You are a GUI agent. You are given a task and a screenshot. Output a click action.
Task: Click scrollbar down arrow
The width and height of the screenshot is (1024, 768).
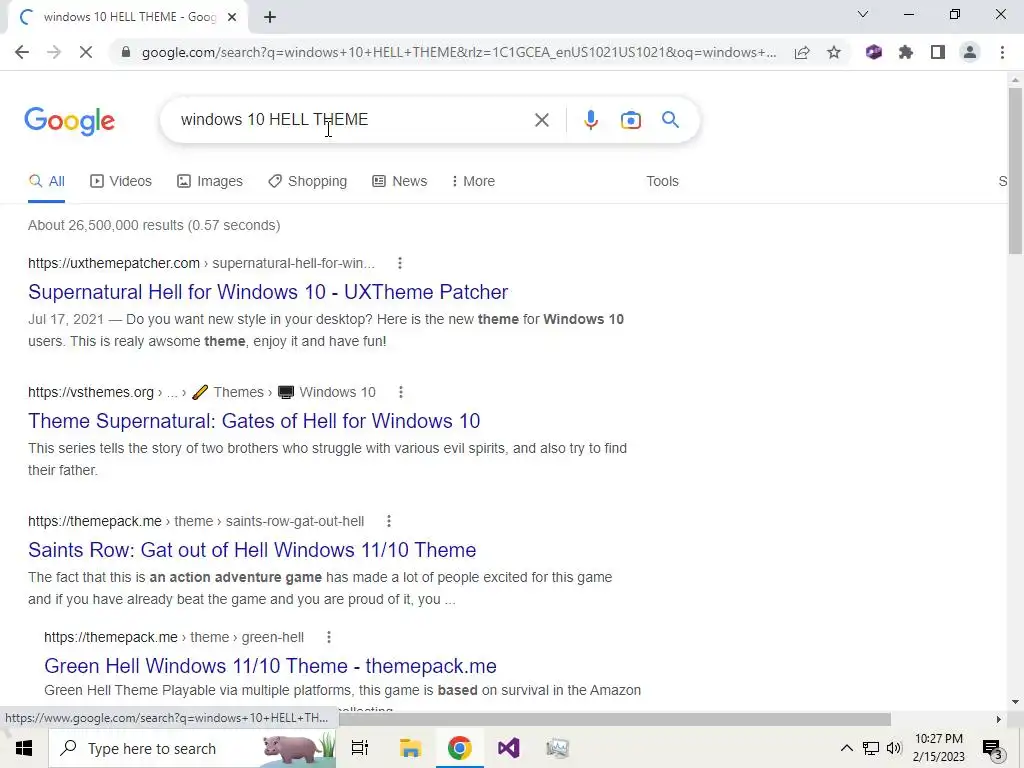(x=1015, y=703)
